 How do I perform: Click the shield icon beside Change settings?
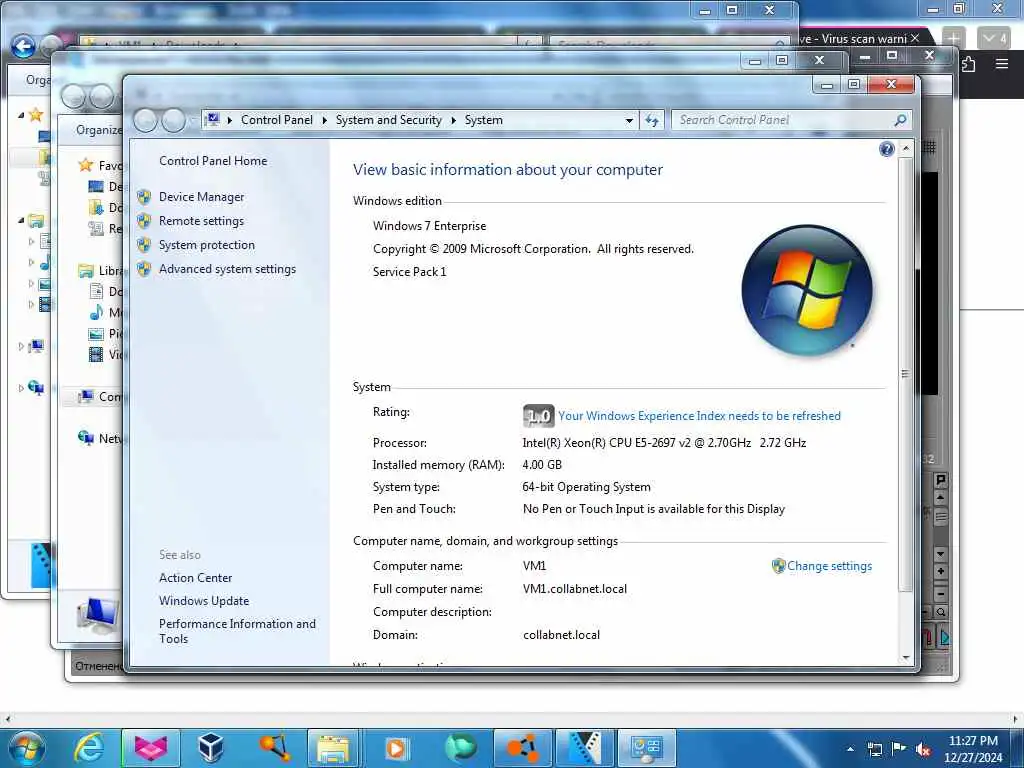[x=778, y=566]
